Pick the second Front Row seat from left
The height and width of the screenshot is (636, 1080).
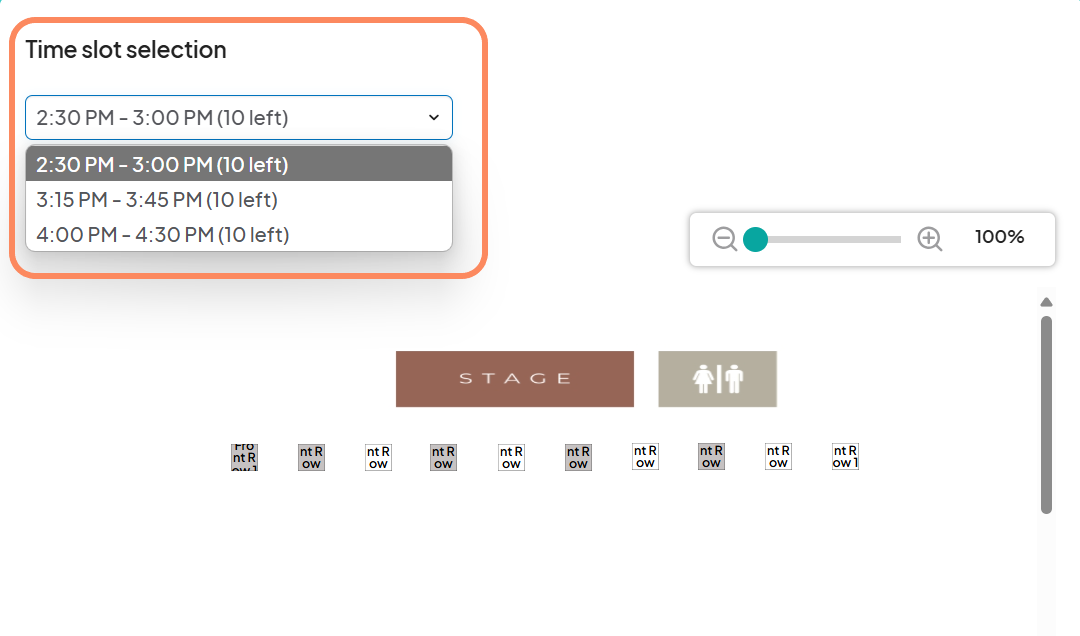tap(311, 457)
